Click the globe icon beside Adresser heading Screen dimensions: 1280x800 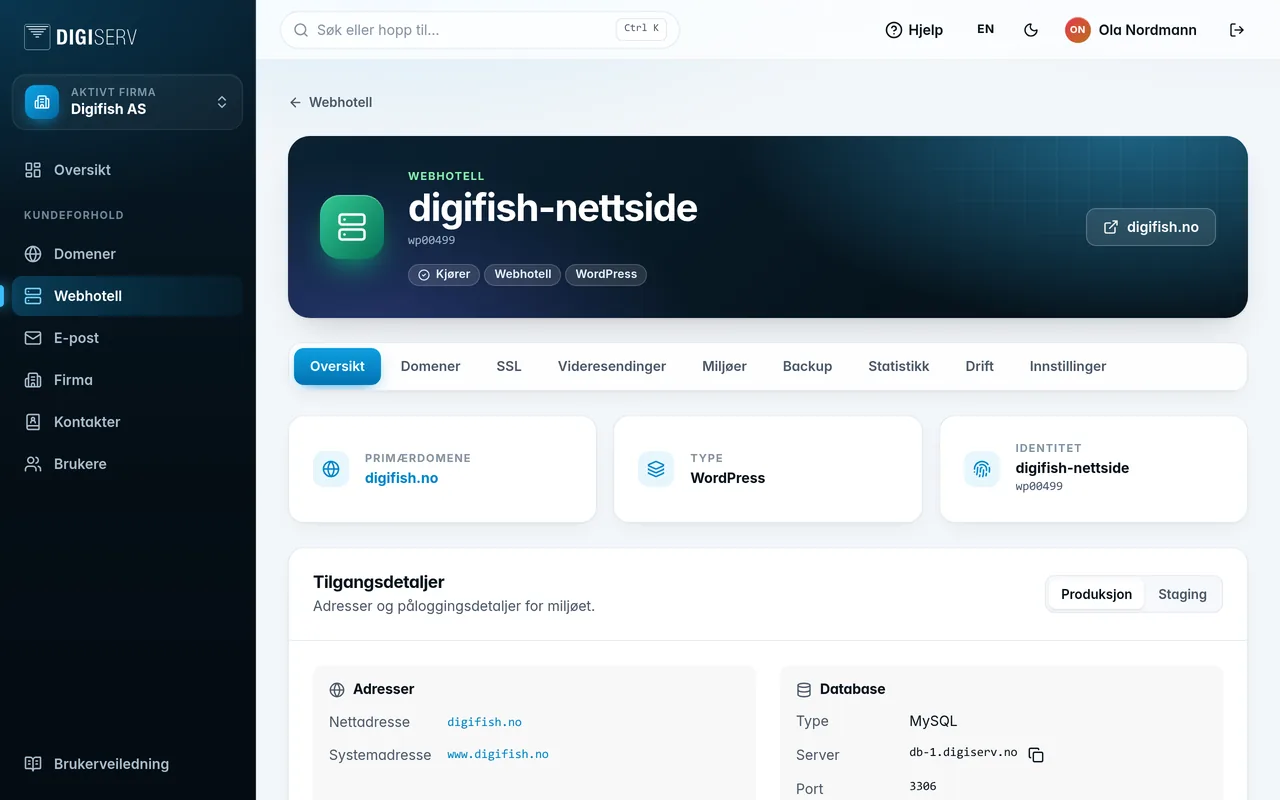click(337, 690)
